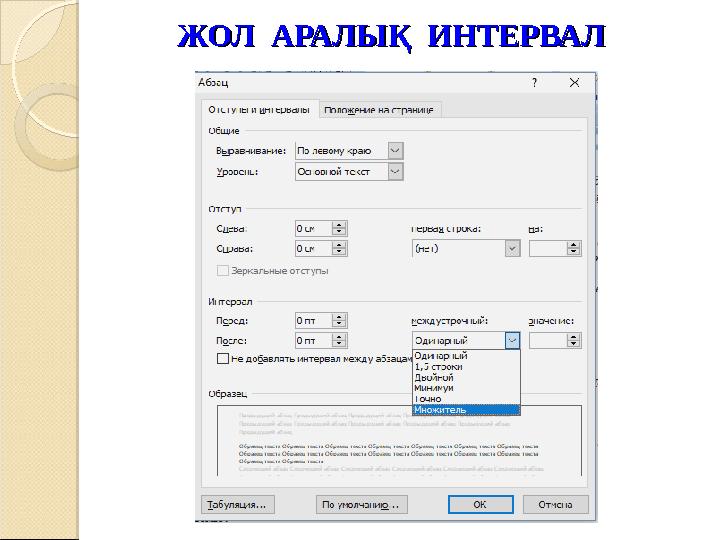This screenshot has height=540, width=720.
Task: Select highlighted Множитель option
Action: click(466, 410)
